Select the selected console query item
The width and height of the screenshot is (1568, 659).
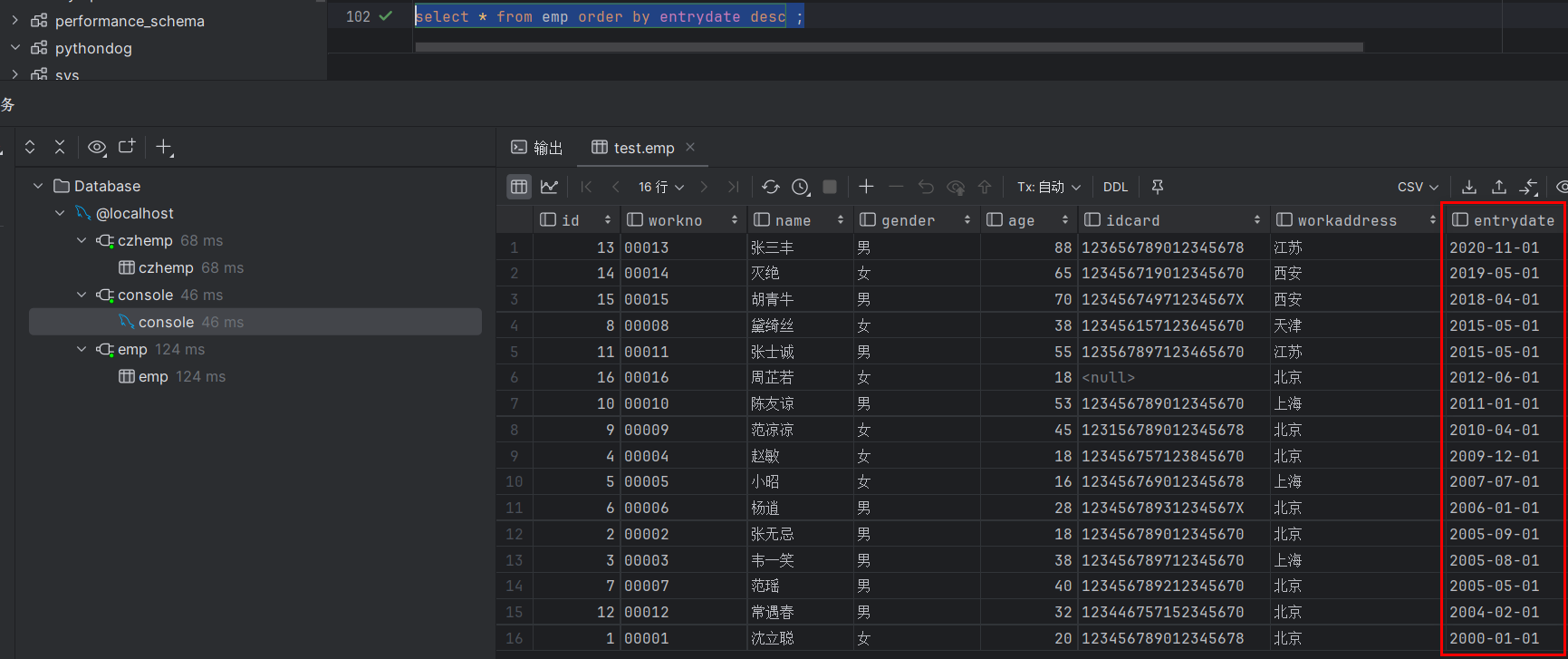click(255, 322)
